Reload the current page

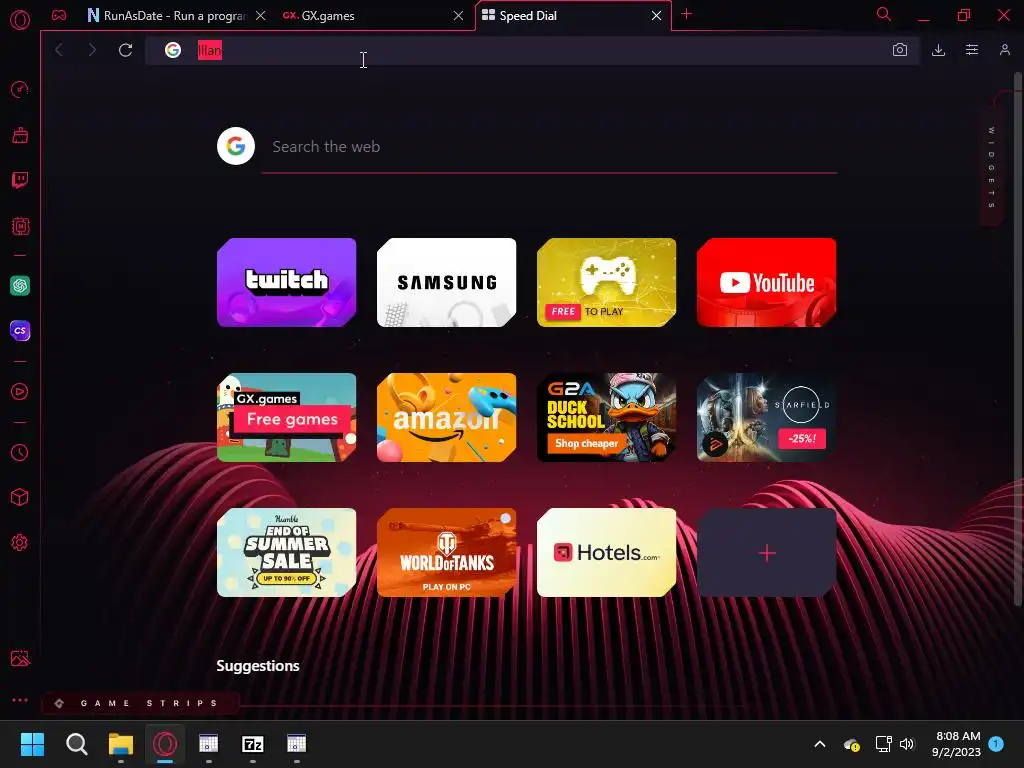point(125,50)
